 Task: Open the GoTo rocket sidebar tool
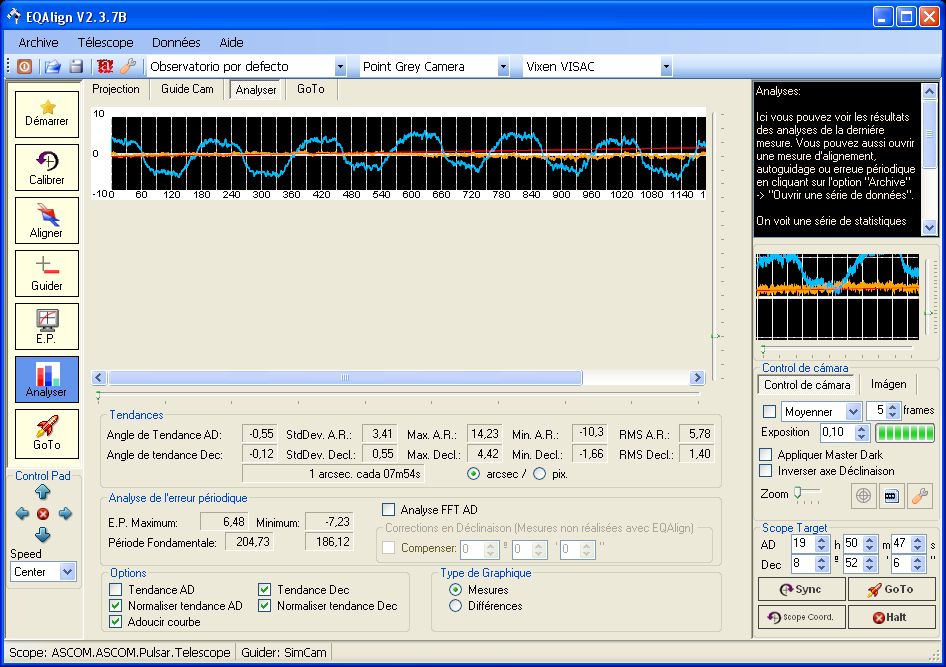click(x=46, y=432)
